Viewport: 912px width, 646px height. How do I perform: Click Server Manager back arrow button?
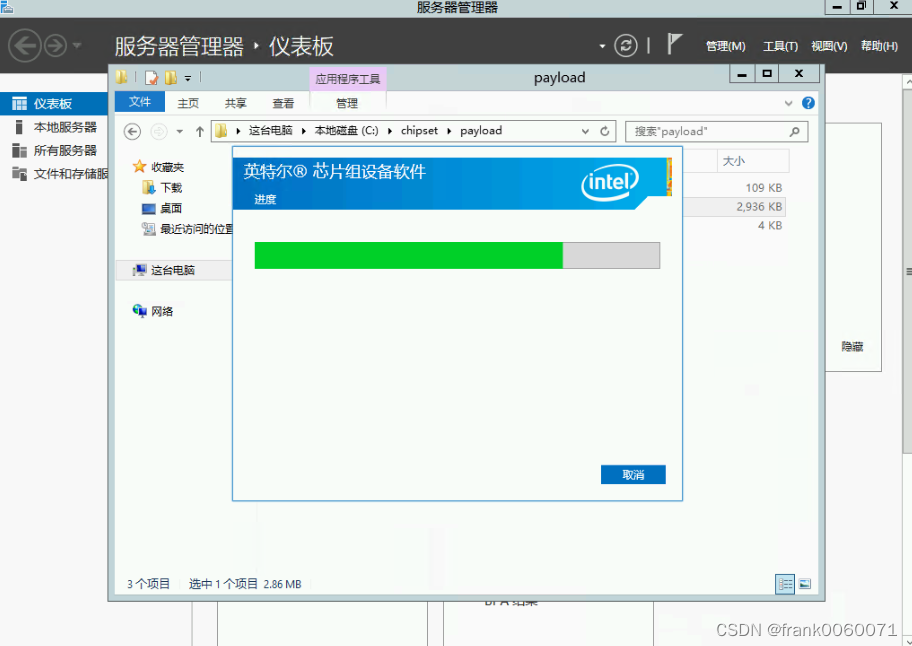pyautogui.click(x=24, y=45)
